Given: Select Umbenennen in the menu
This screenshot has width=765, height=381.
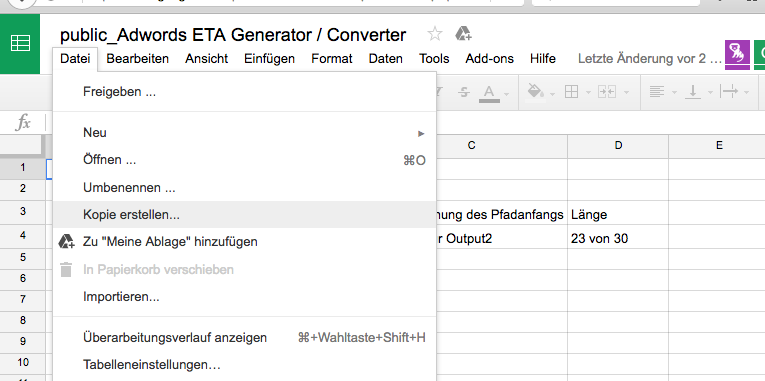Looking at the screenshot, I should point(244,188).
